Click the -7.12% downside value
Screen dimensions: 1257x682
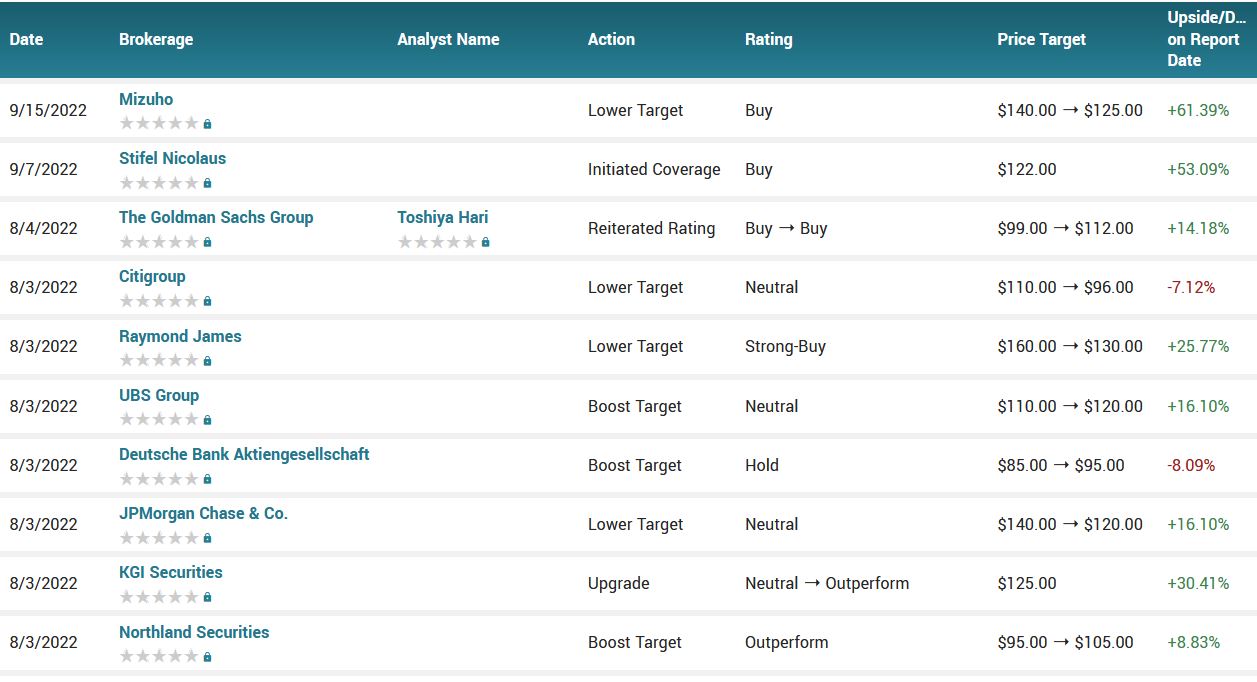[1191, 287]
